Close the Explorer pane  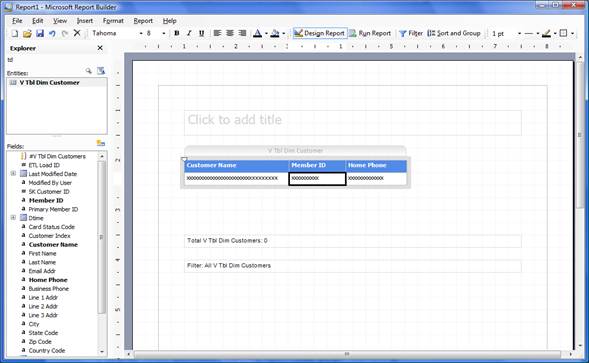pyautogui.click(x=100, y=48)
